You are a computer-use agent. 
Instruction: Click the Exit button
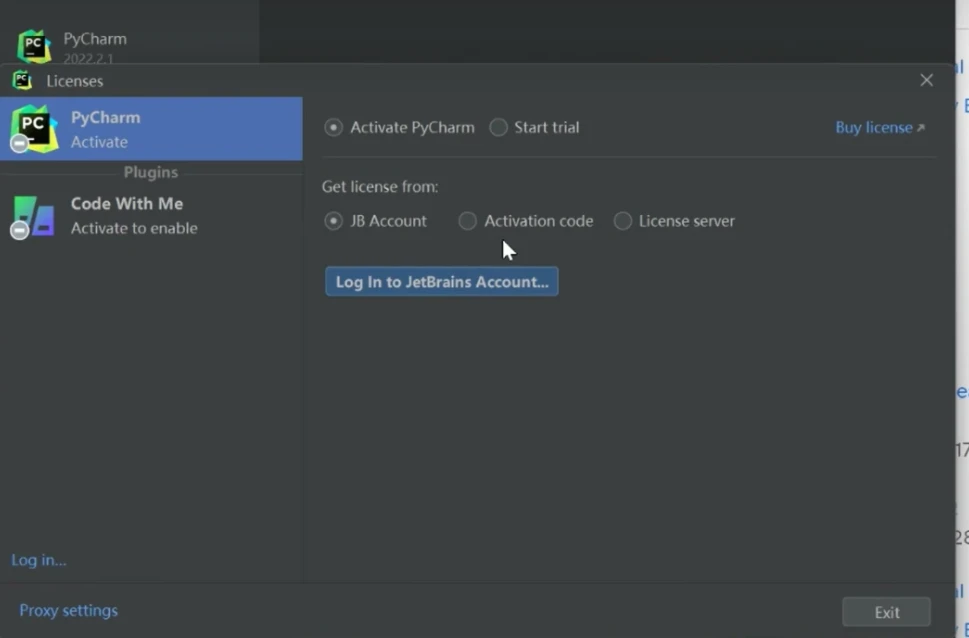pyautogui.click(x=886, y=612)
